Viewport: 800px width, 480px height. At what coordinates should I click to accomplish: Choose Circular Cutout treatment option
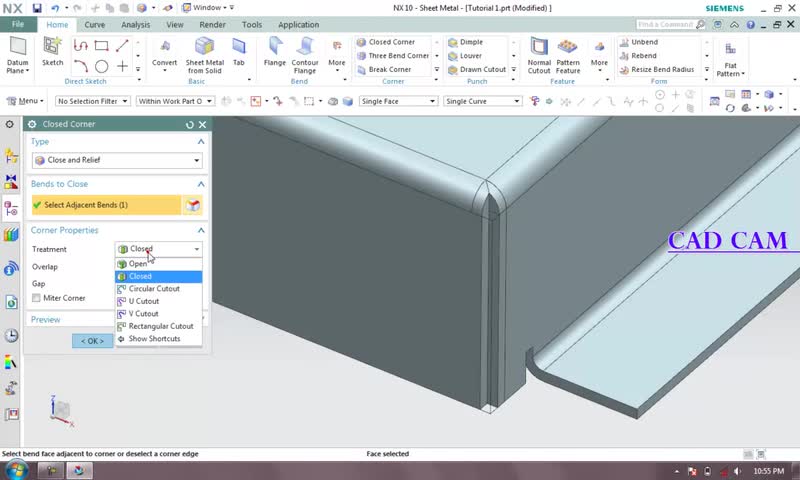click(159, 289)
